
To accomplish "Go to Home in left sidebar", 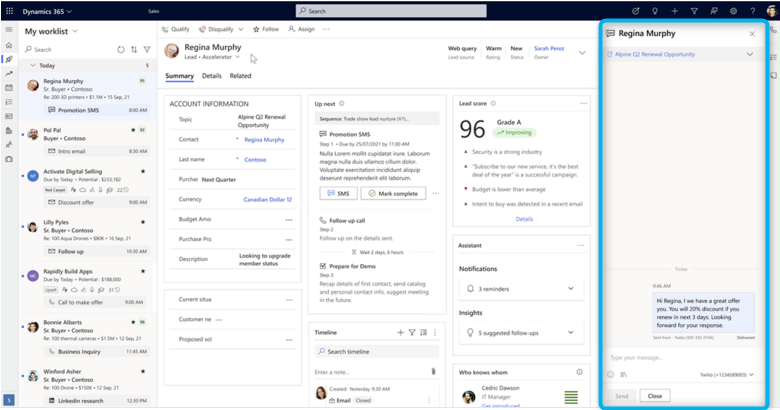I will click(8, 45).
